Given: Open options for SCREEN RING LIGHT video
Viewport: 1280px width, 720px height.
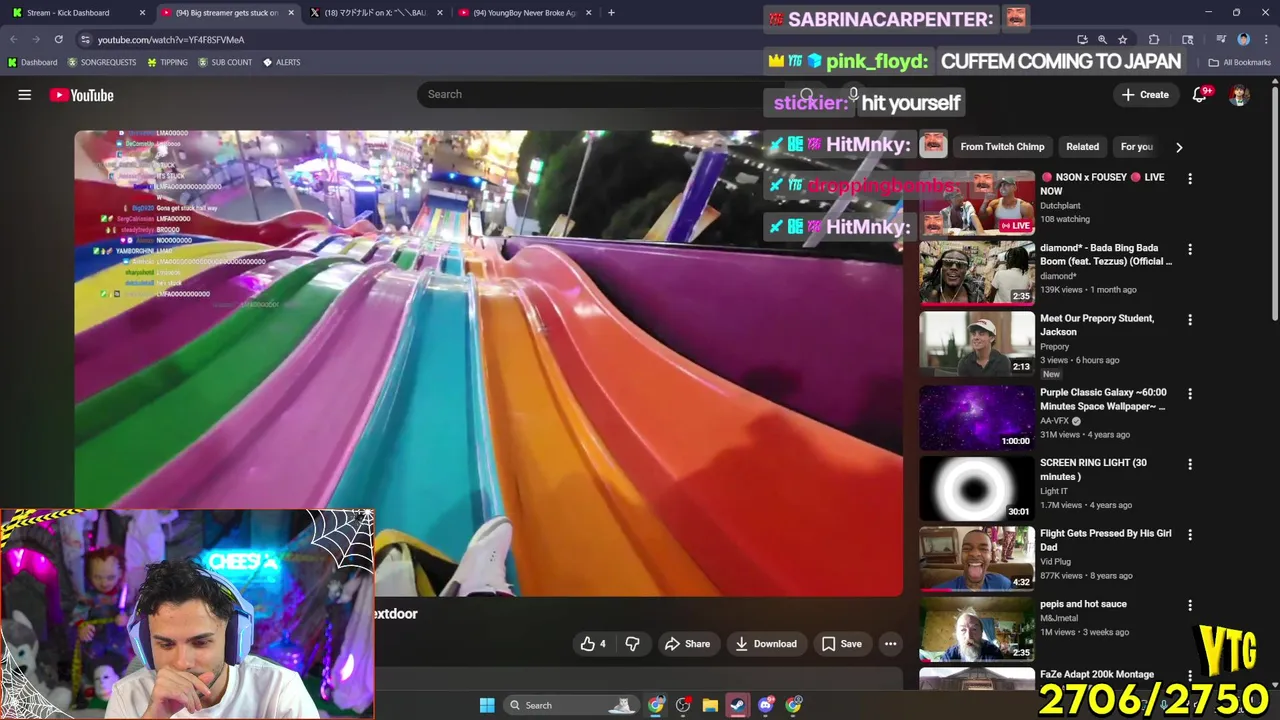Looking at the screenshot, I should coord(1190,464).
